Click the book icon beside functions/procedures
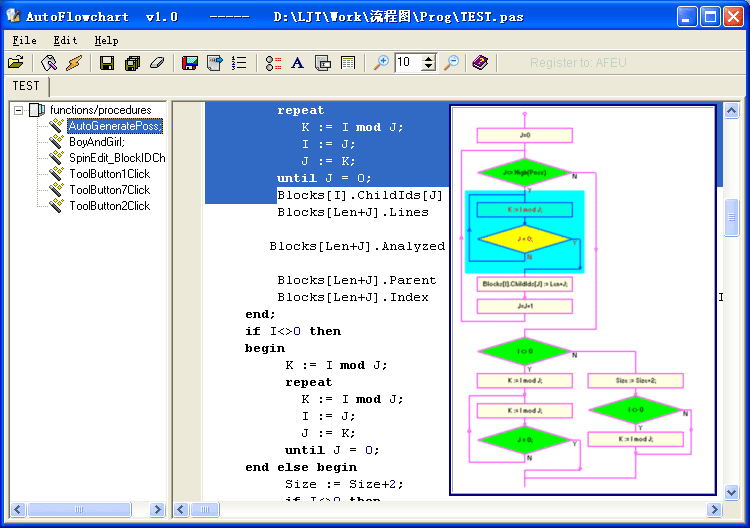Image resolution: width=750 pixels, height=528 pixels. pos(37,110)
